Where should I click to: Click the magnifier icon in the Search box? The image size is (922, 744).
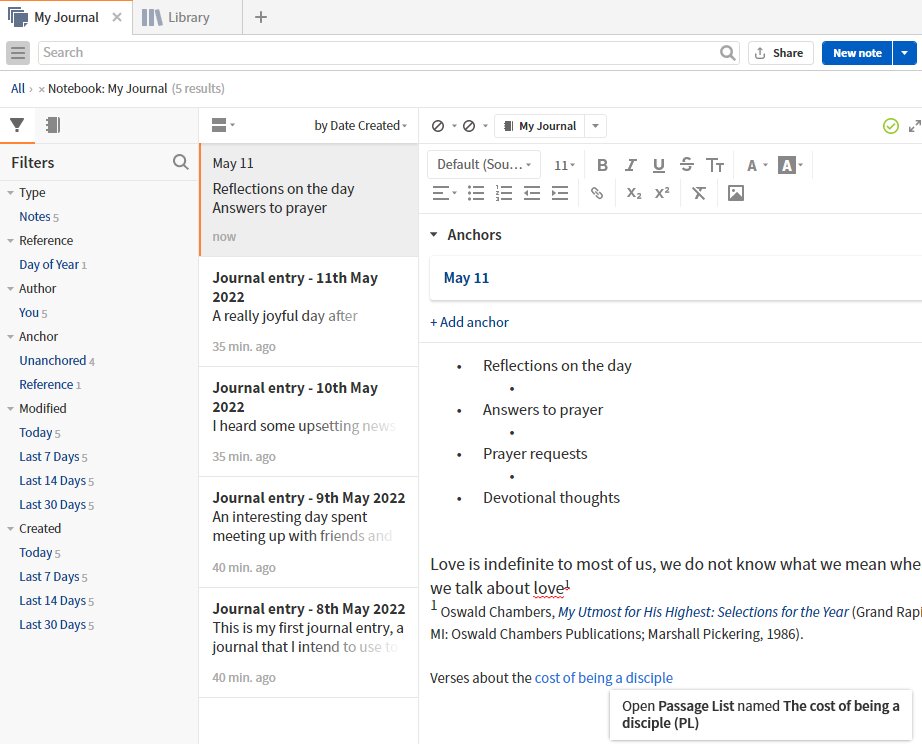click(x=727, y=53)
